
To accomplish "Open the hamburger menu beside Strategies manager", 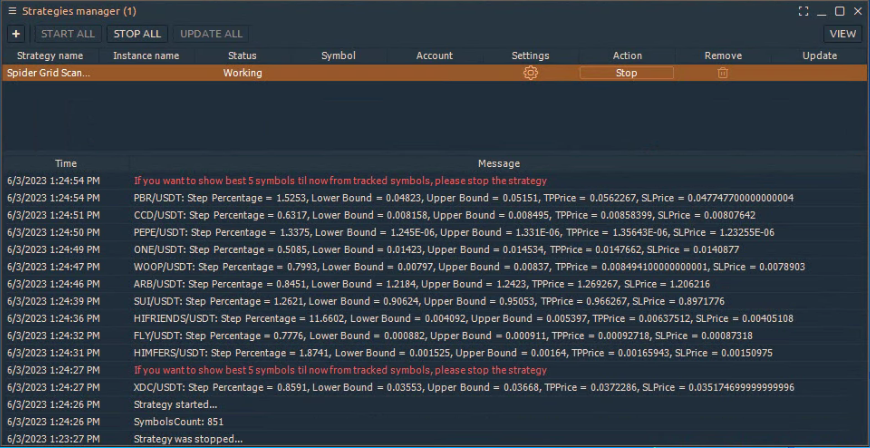I will (x=11, y=11).
